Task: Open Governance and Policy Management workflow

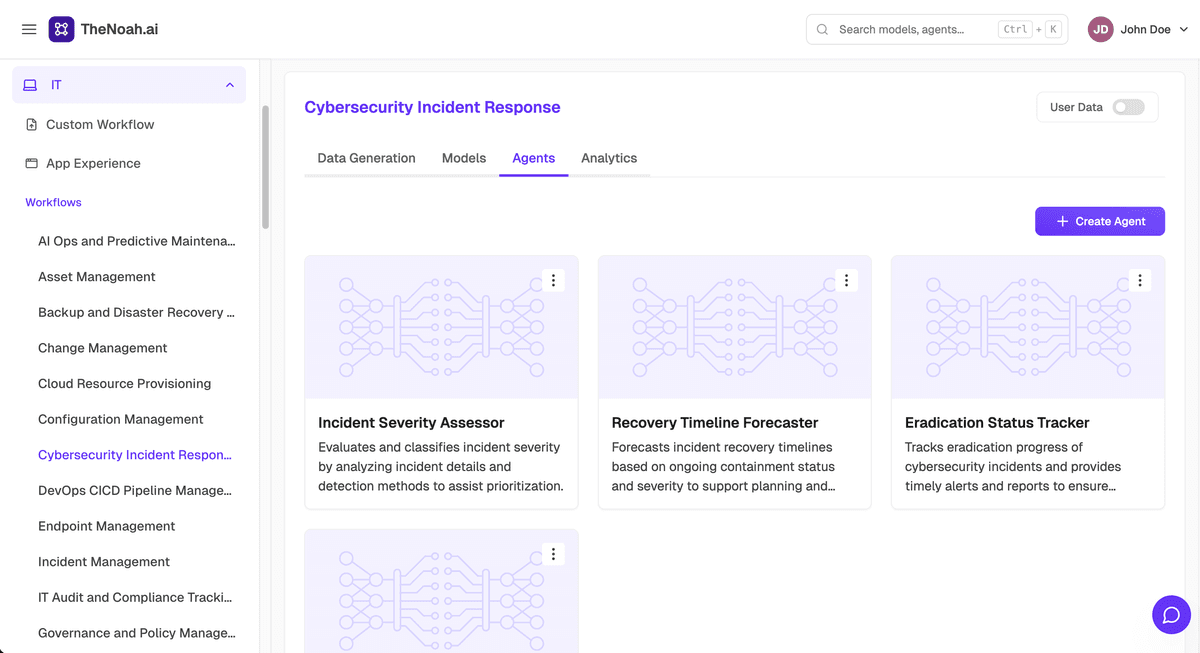Action: 137,633
